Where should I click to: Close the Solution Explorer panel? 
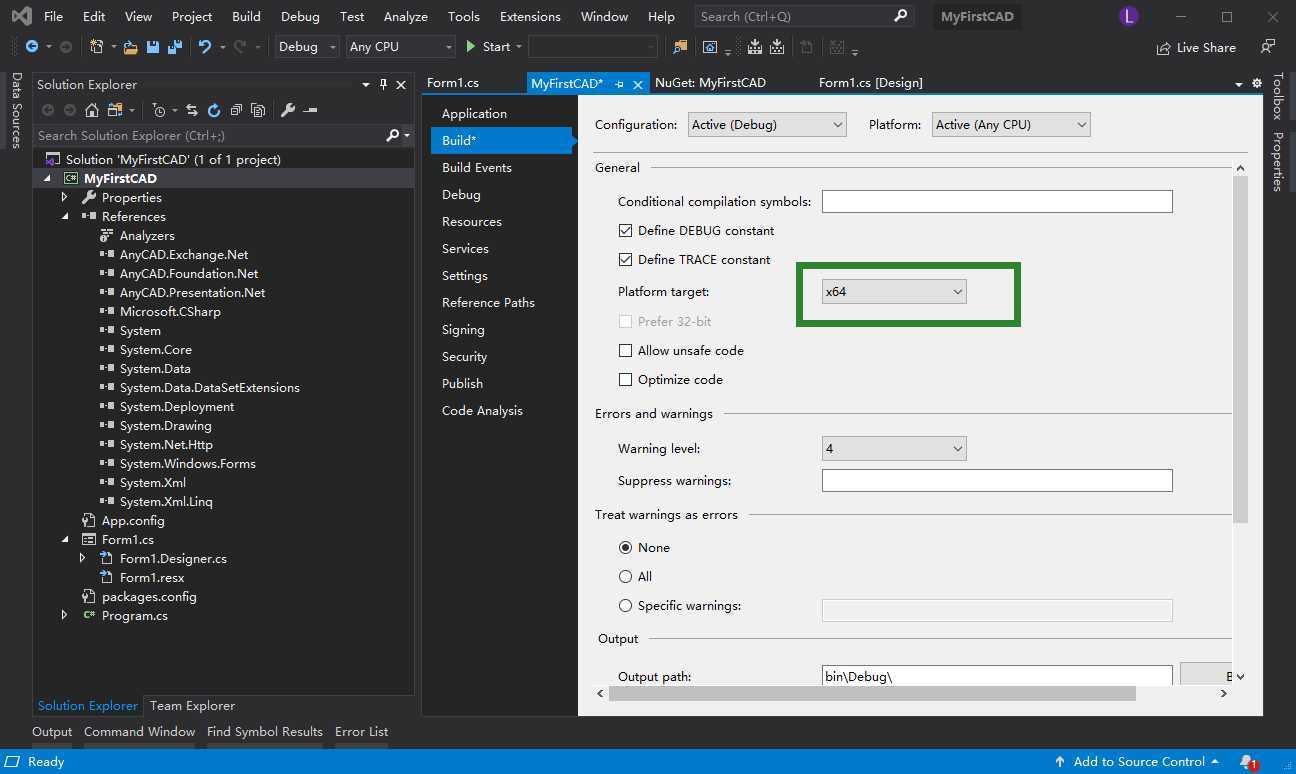(401, 85)
